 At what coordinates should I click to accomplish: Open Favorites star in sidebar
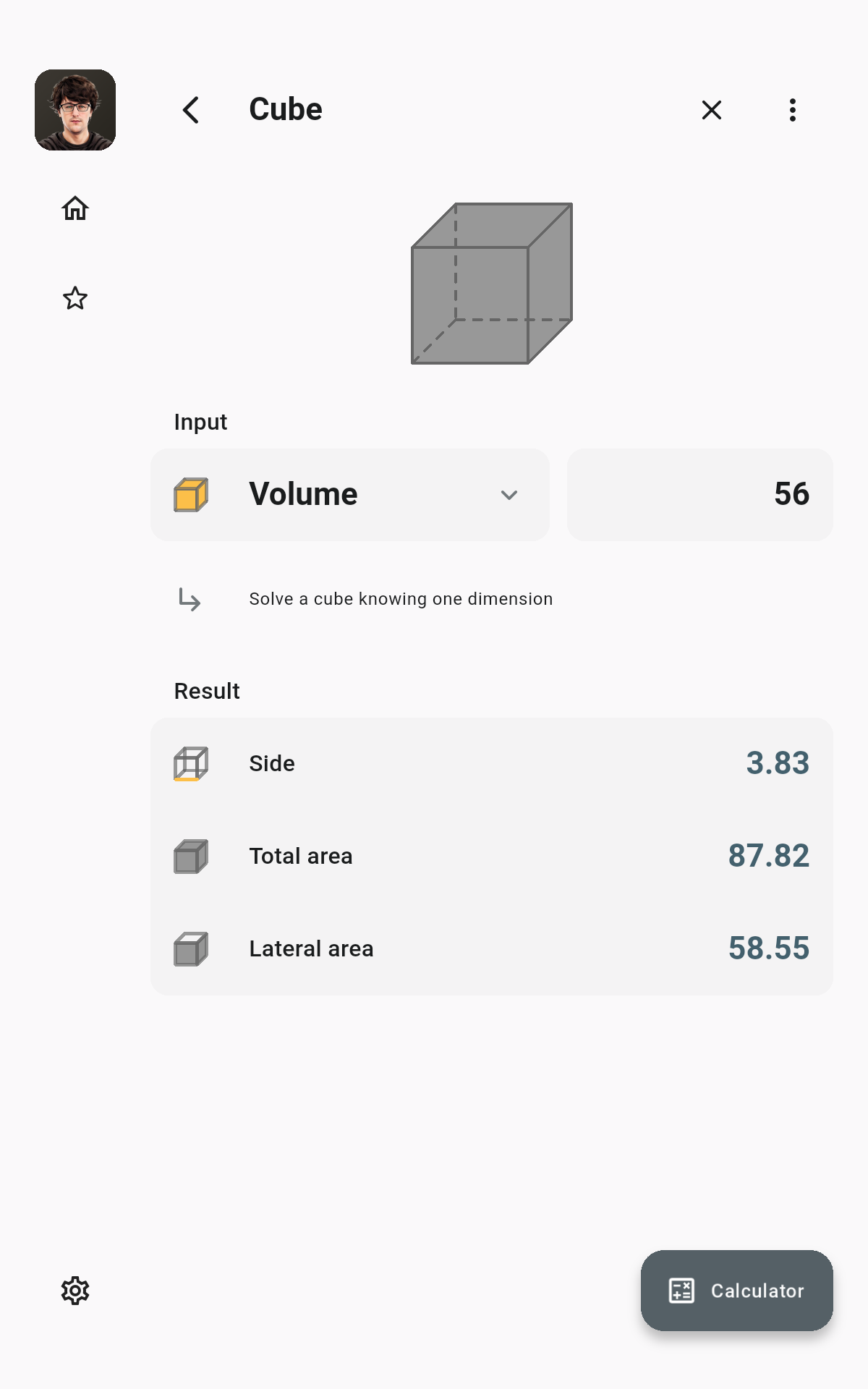[75, 298]
